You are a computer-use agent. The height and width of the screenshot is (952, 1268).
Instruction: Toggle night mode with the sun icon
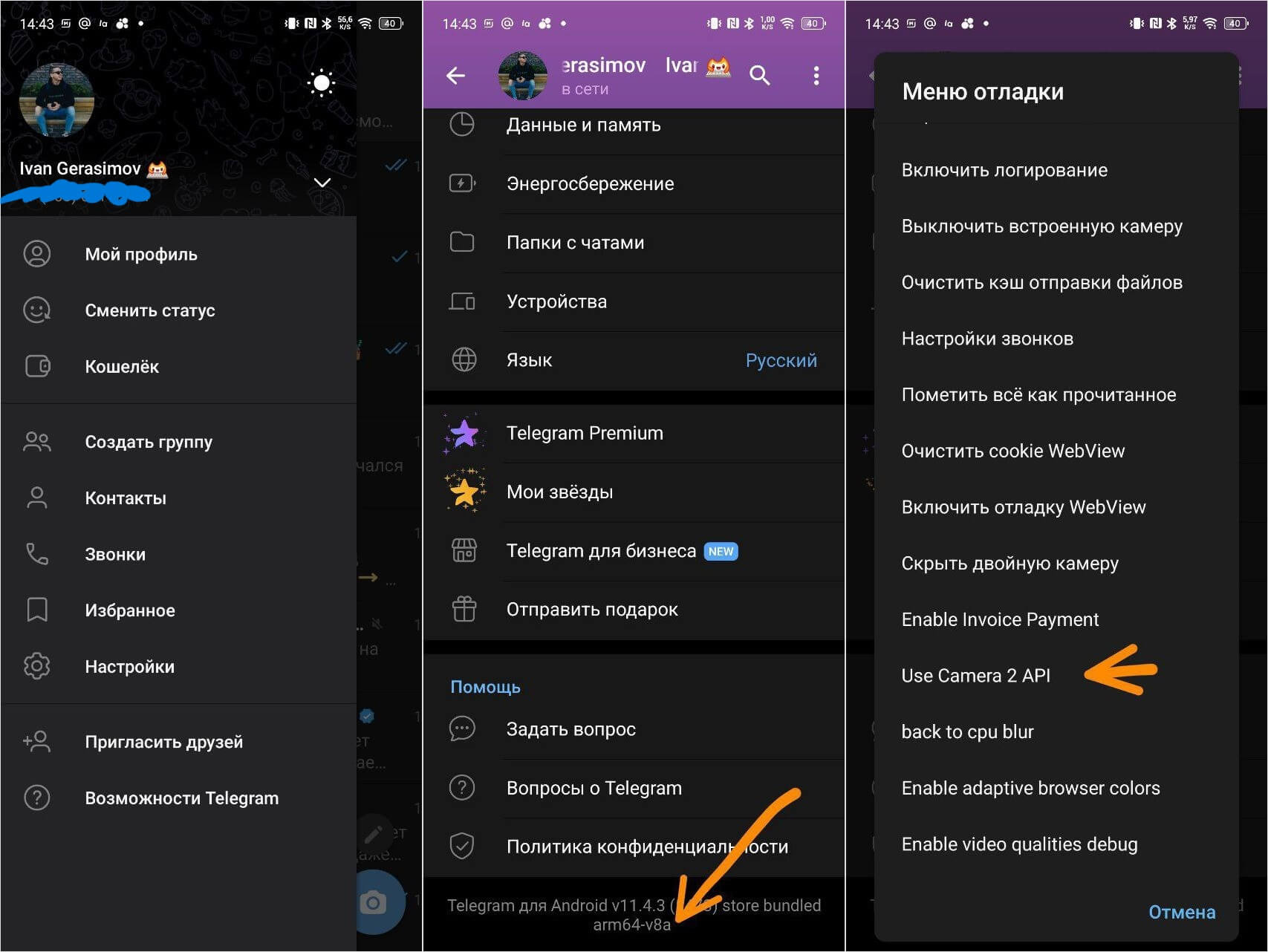point(321,82)
